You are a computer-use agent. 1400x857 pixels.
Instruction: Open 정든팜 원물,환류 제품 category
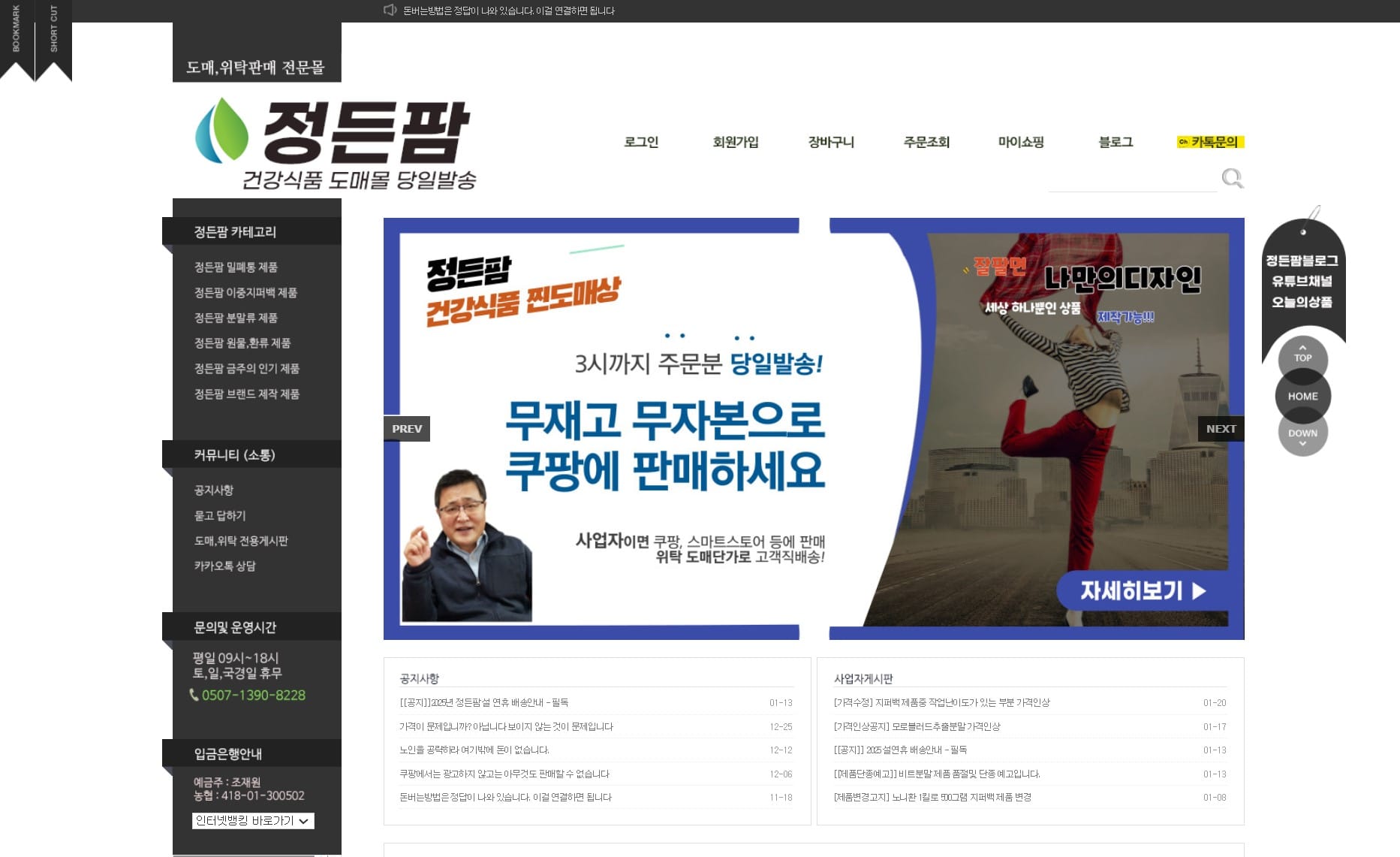coord(242,343)
